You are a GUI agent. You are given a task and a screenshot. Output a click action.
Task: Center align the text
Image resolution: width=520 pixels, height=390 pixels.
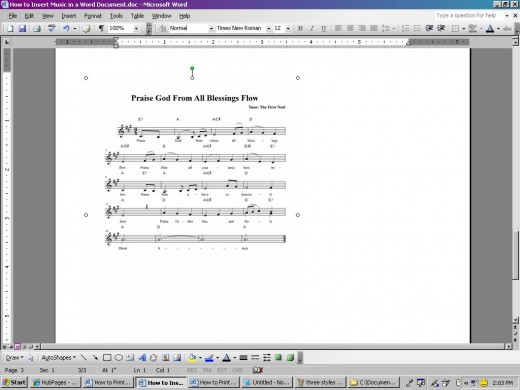[x=350, y=28]
